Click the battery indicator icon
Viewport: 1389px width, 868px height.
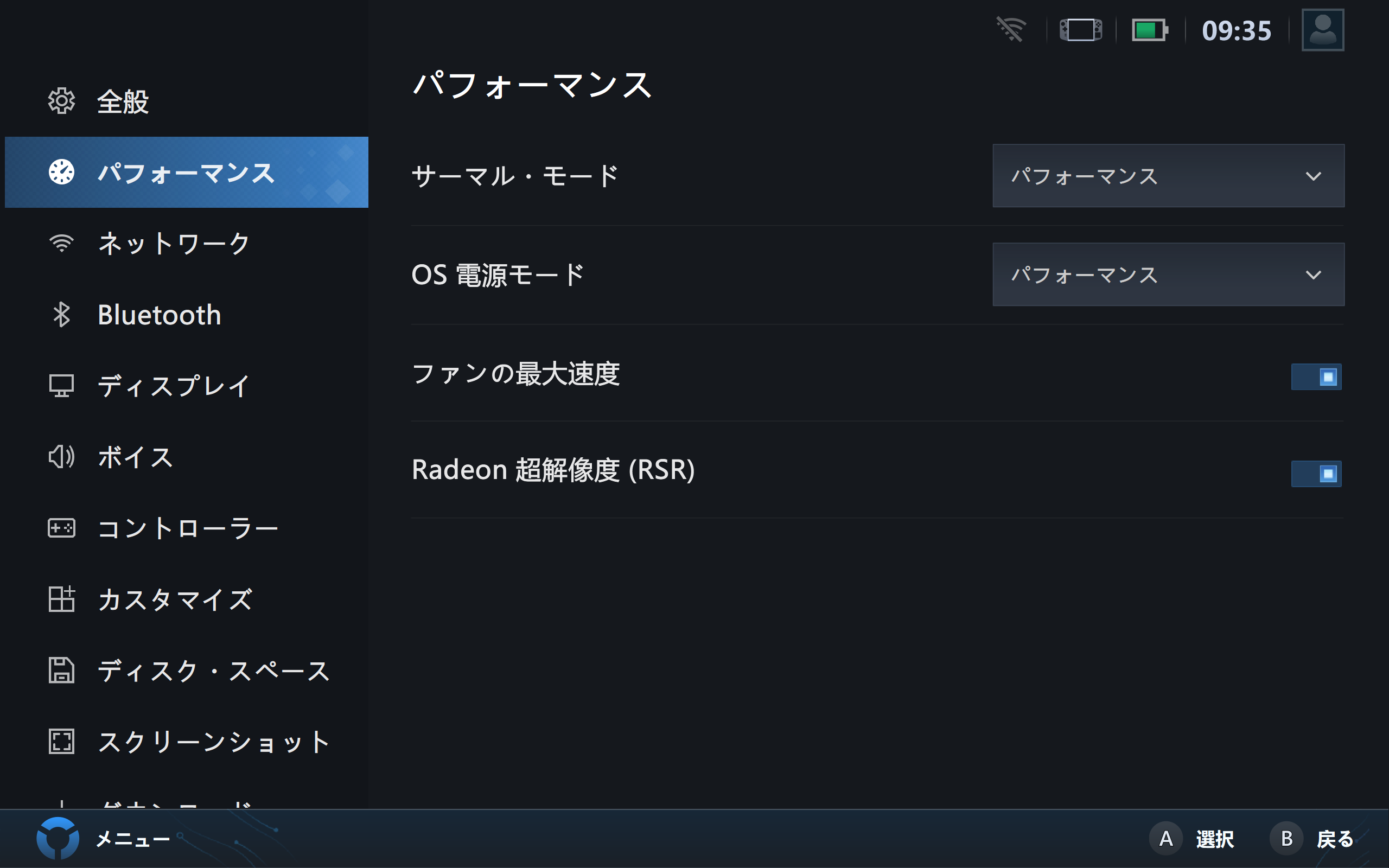1149,30
